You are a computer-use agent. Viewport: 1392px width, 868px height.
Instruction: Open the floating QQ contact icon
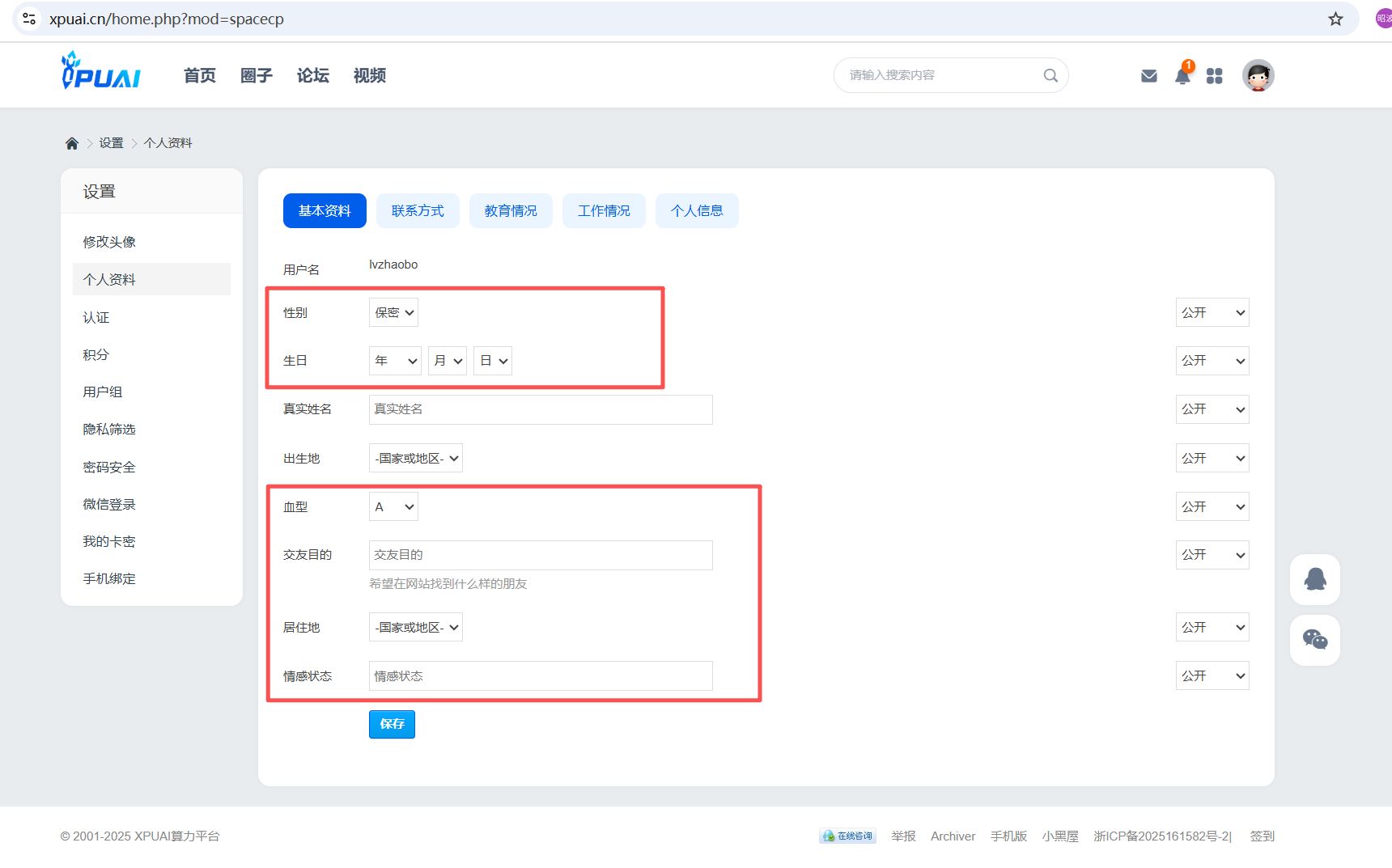1314,579
